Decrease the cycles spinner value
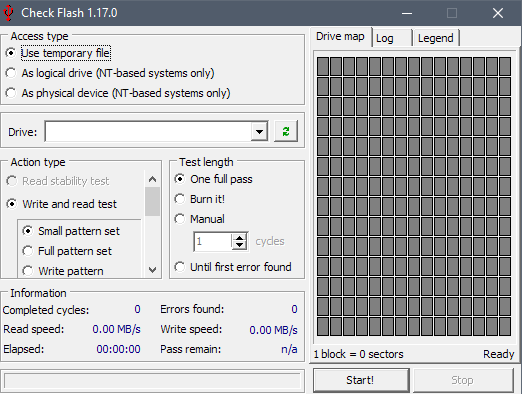Screen dimensions: 523x394 coord(239,246)
